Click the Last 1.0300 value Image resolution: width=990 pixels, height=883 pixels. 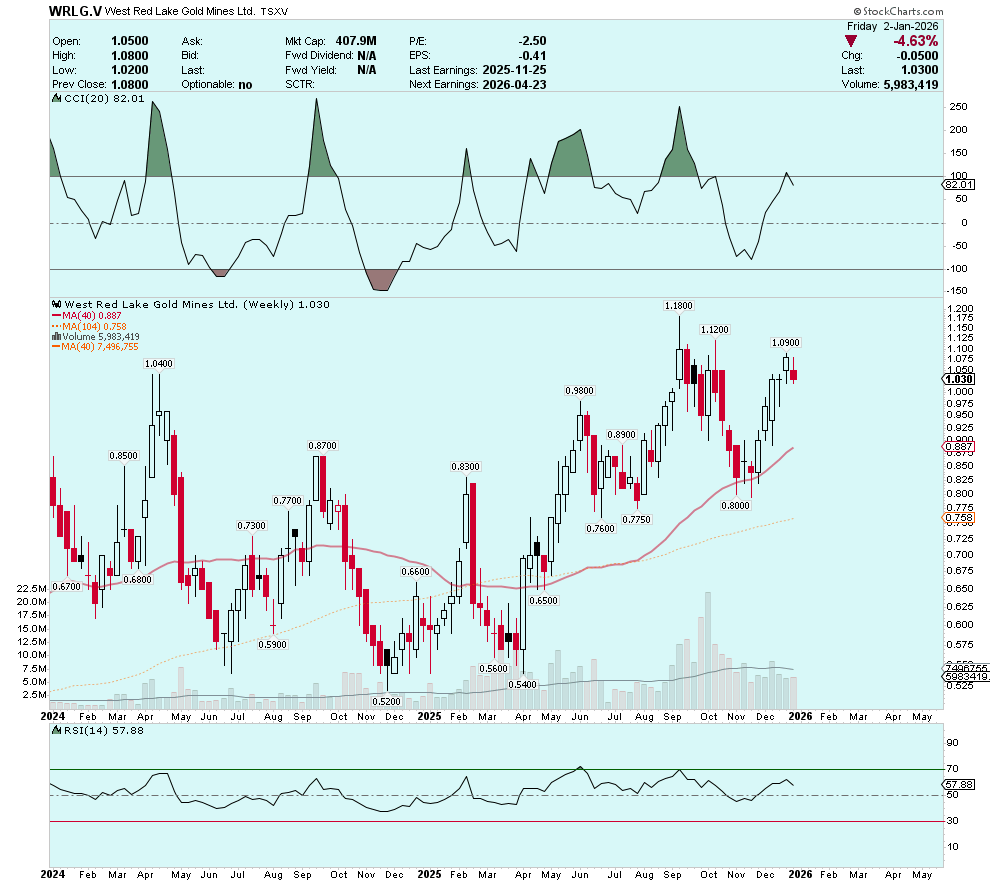pos(919,70)
